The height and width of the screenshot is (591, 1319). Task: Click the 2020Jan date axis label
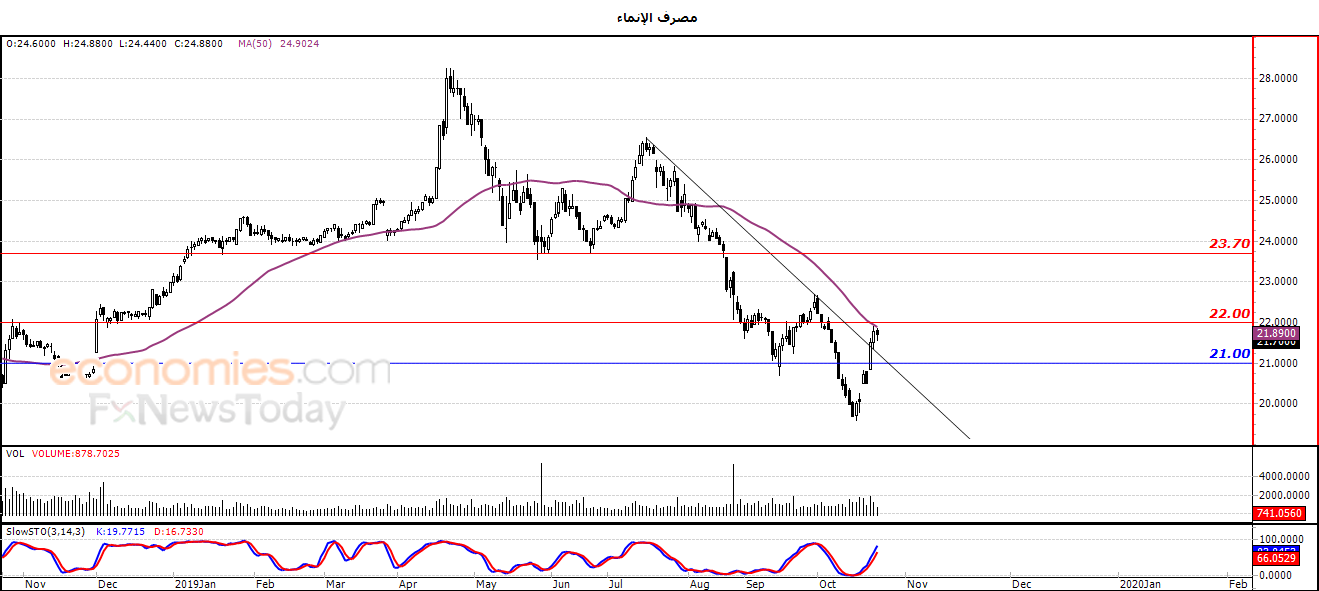pyautogui.click(x=1140, y=583)
